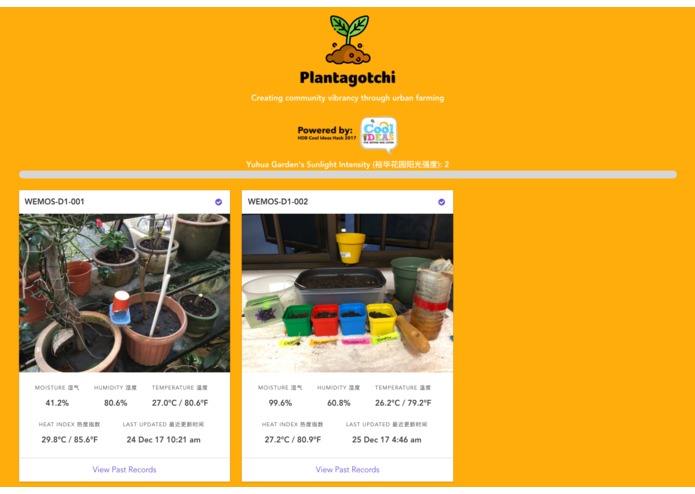Click the 41.2% moisture reading

coord(57,403)
